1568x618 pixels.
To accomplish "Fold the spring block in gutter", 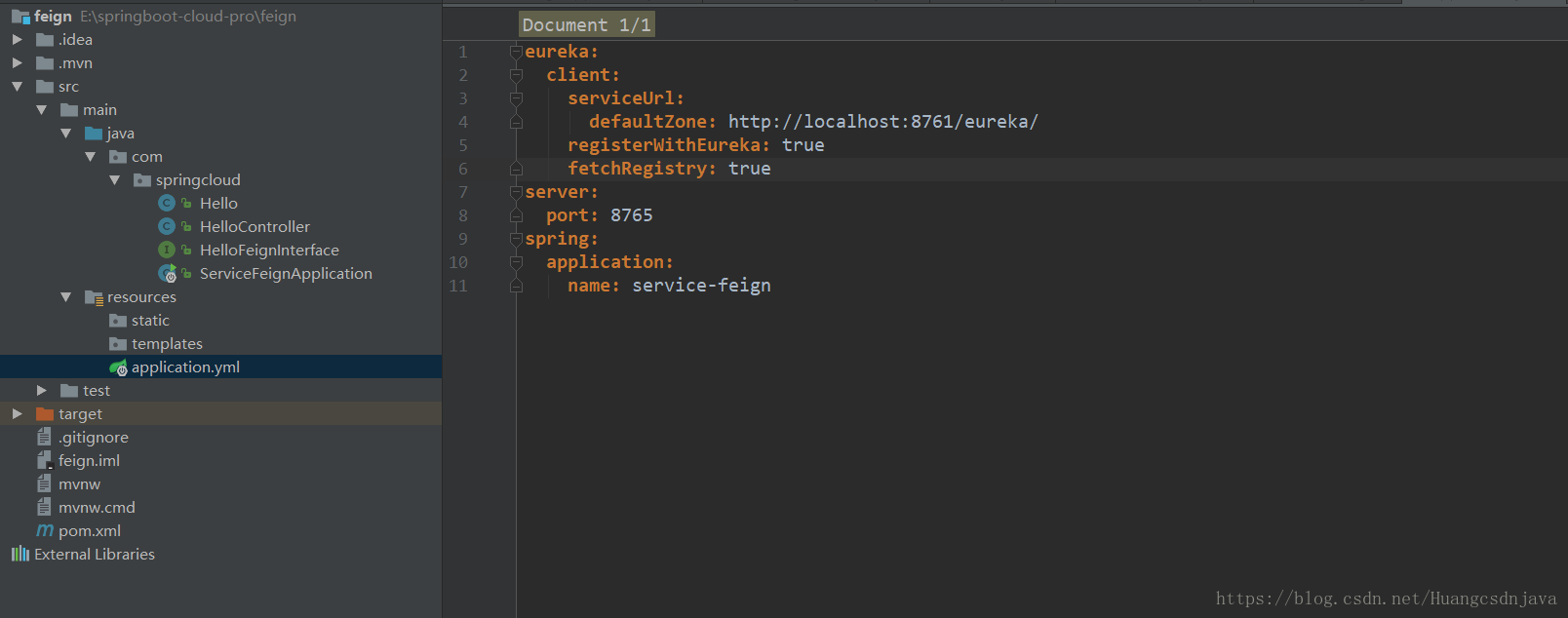I will [x=516, y=239].
